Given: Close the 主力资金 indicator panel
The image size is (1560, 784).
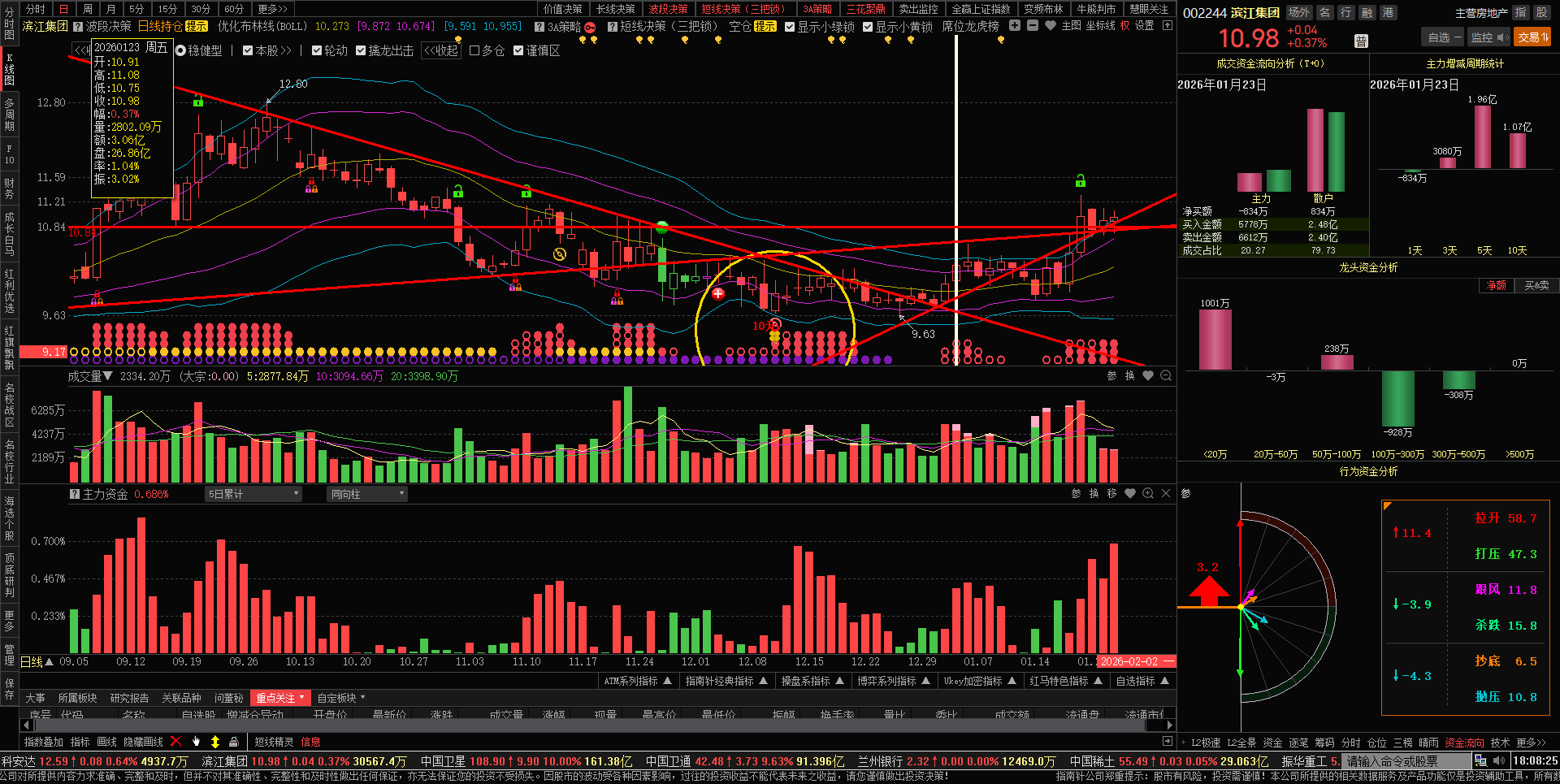Looking at the screenshot, I should (1166, 493).
